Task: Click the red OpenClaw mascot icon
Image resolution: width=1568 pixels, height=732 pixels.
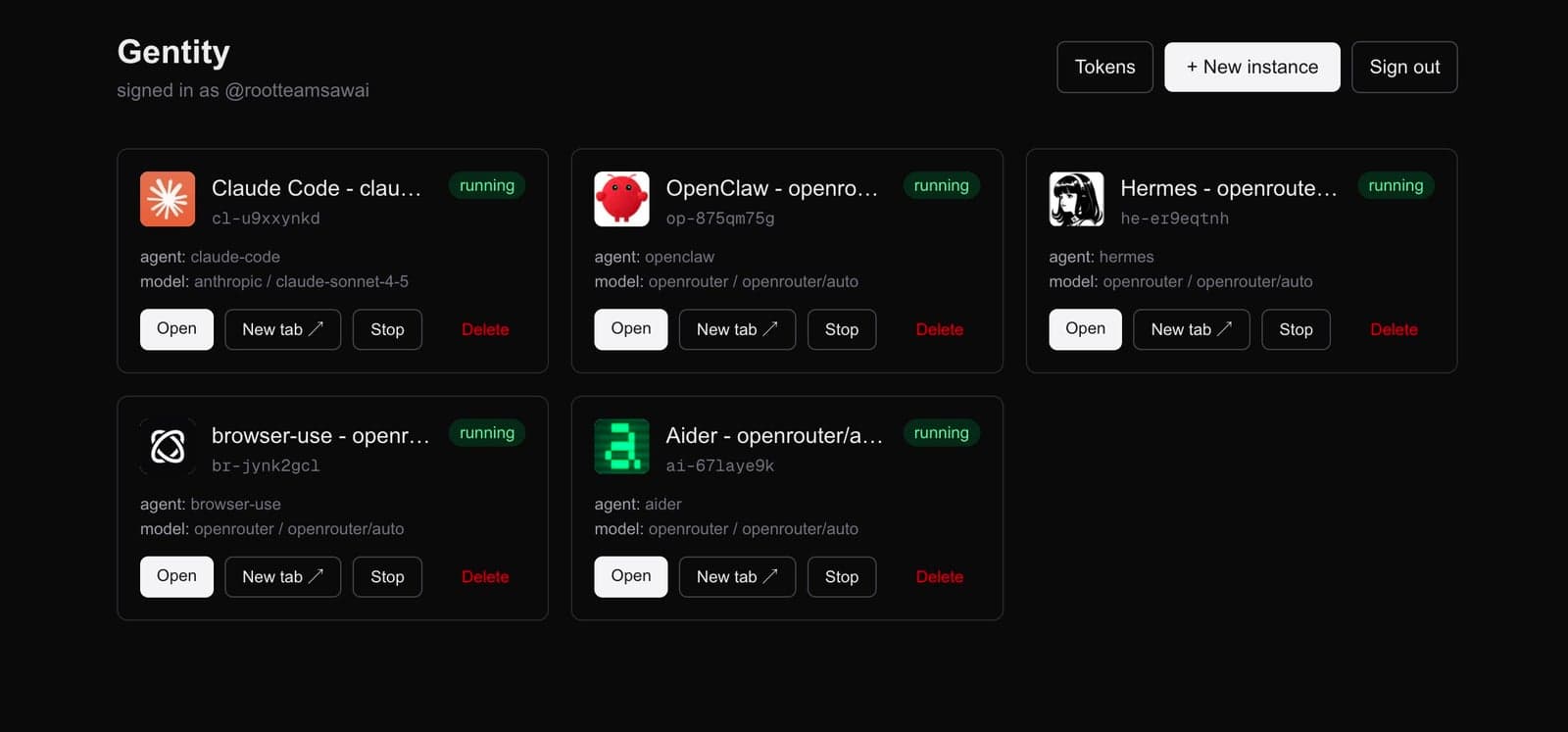Action: (621, 199)
